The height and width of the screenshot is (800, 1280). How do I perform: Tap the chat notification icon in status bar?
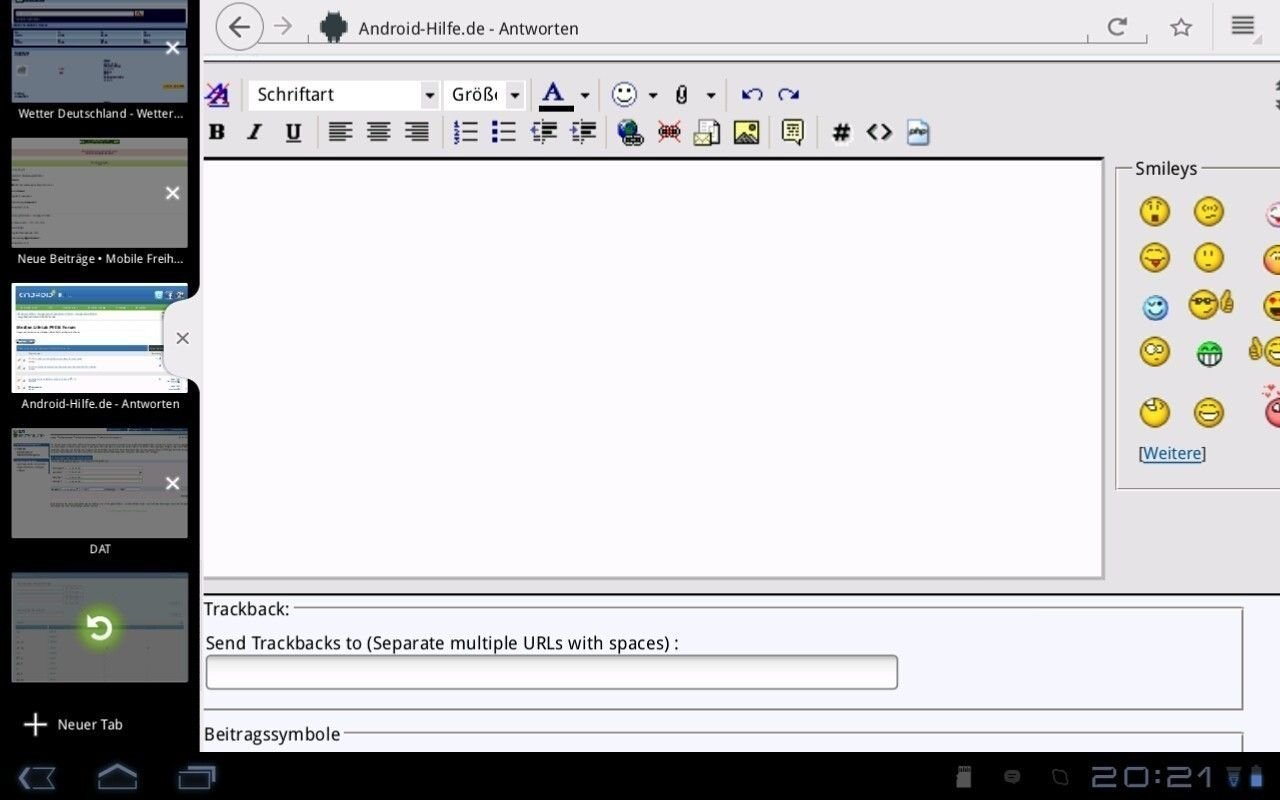(x=1011, y=777)
